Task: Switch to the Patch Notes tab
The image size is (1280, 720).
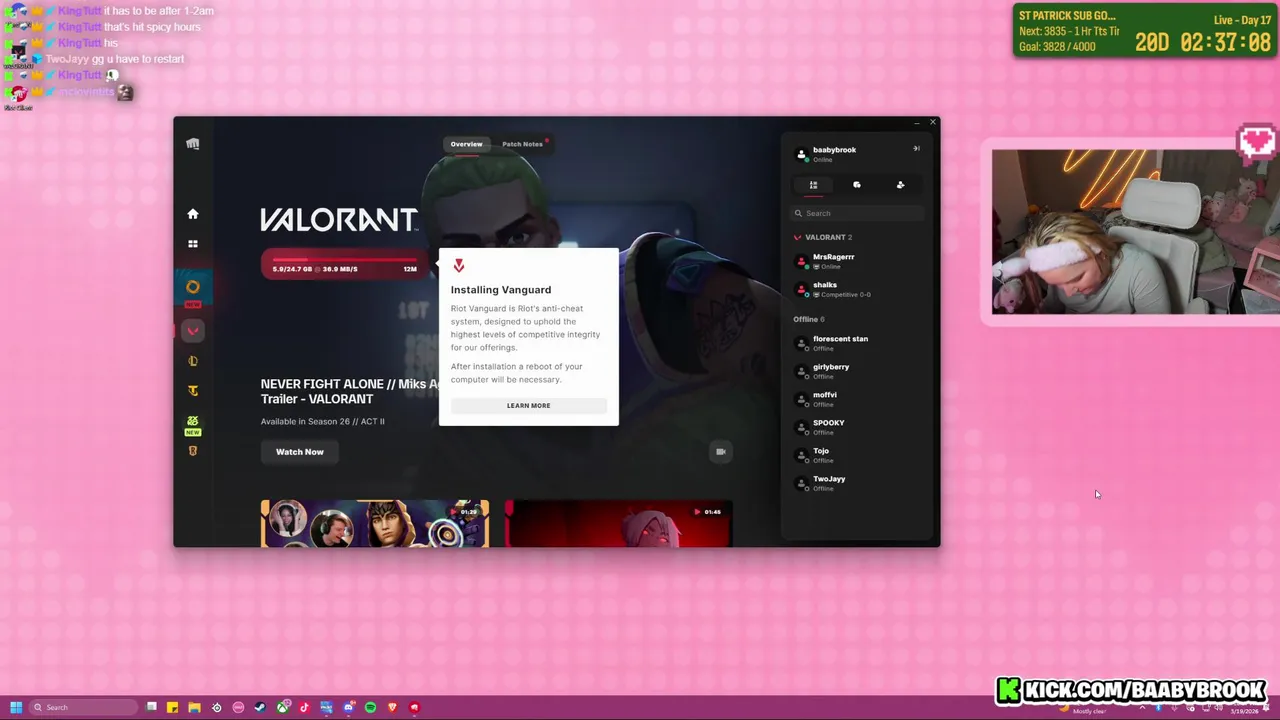Action: point(522,144)
